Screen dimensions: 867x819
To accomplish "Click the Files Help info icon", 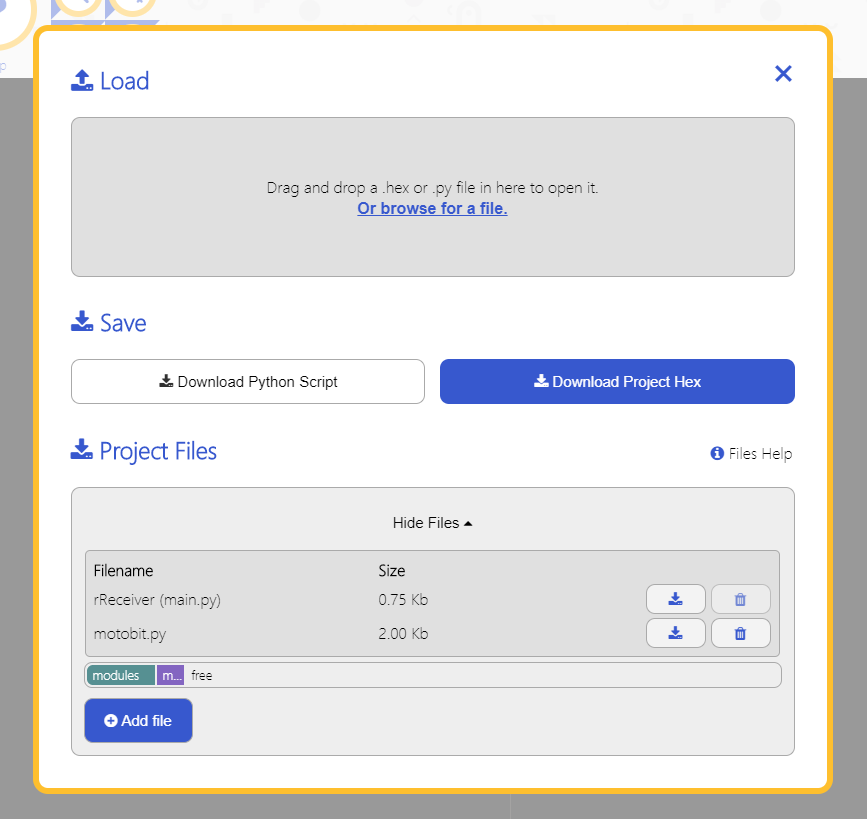I will click(x=717, y=453).
